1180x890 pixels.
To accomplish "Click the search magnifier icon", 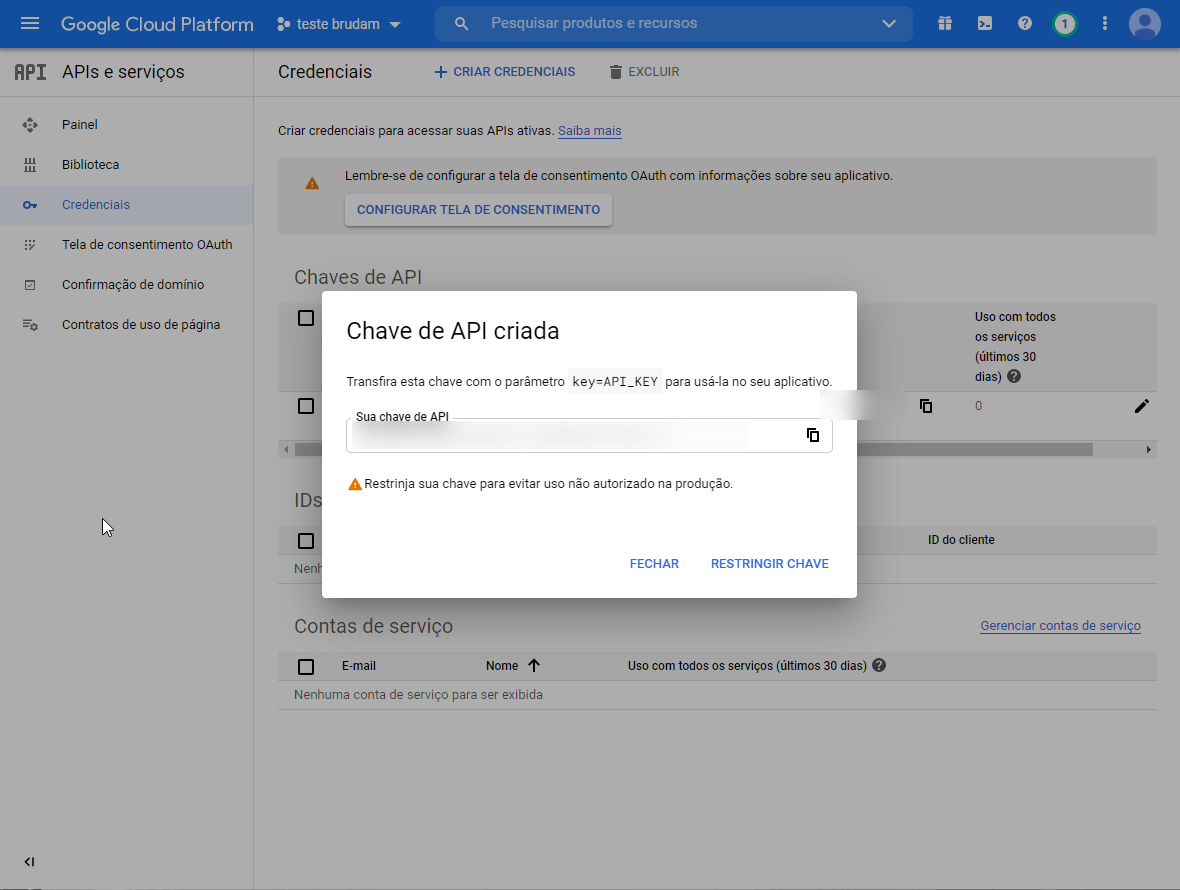I will click(461, 24).
